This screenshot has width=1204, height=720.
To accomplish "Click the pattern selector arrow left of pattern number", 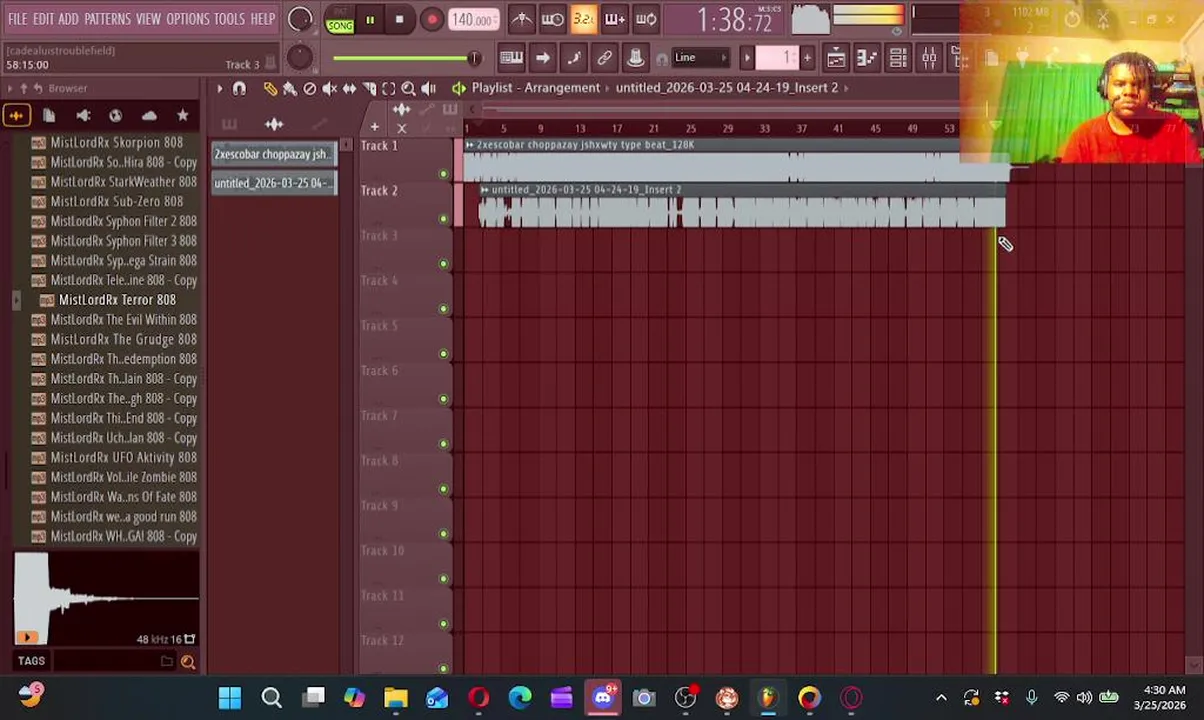I will pyautogui.click(x=747, y=58).
